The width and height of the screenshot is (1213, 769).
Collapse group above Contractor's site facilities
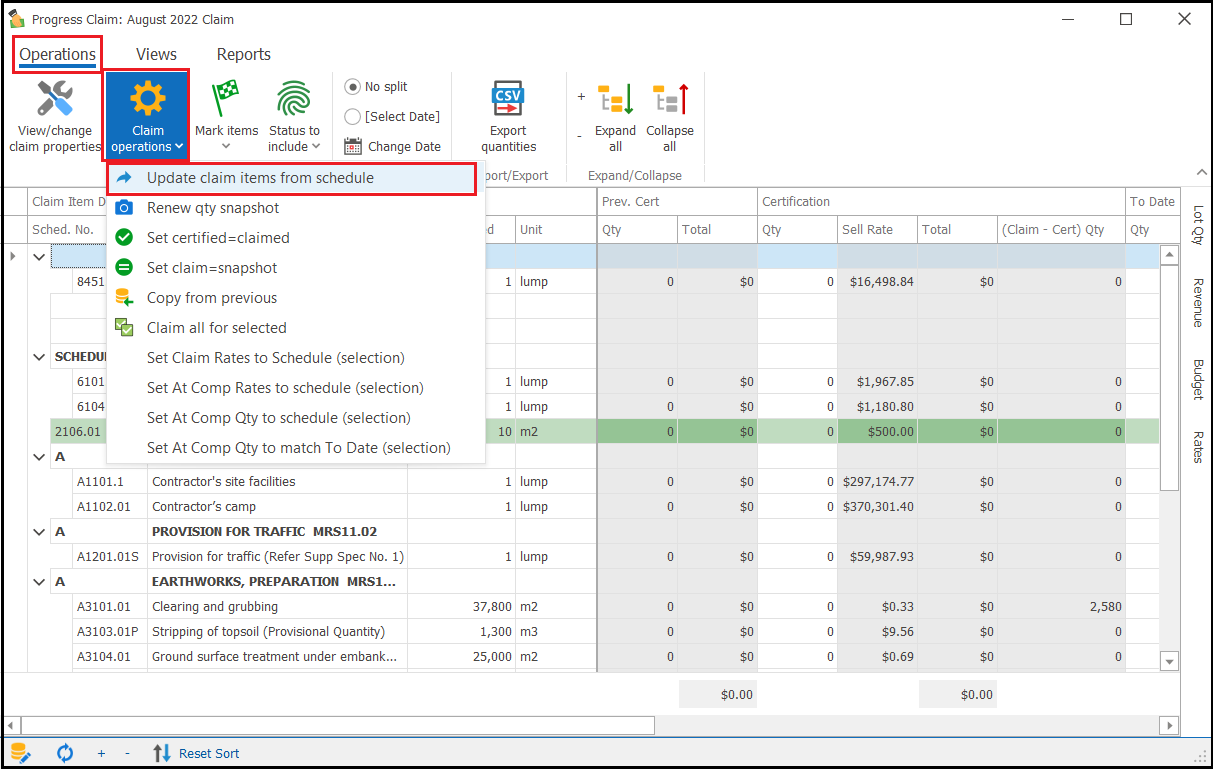click(39, 456)
